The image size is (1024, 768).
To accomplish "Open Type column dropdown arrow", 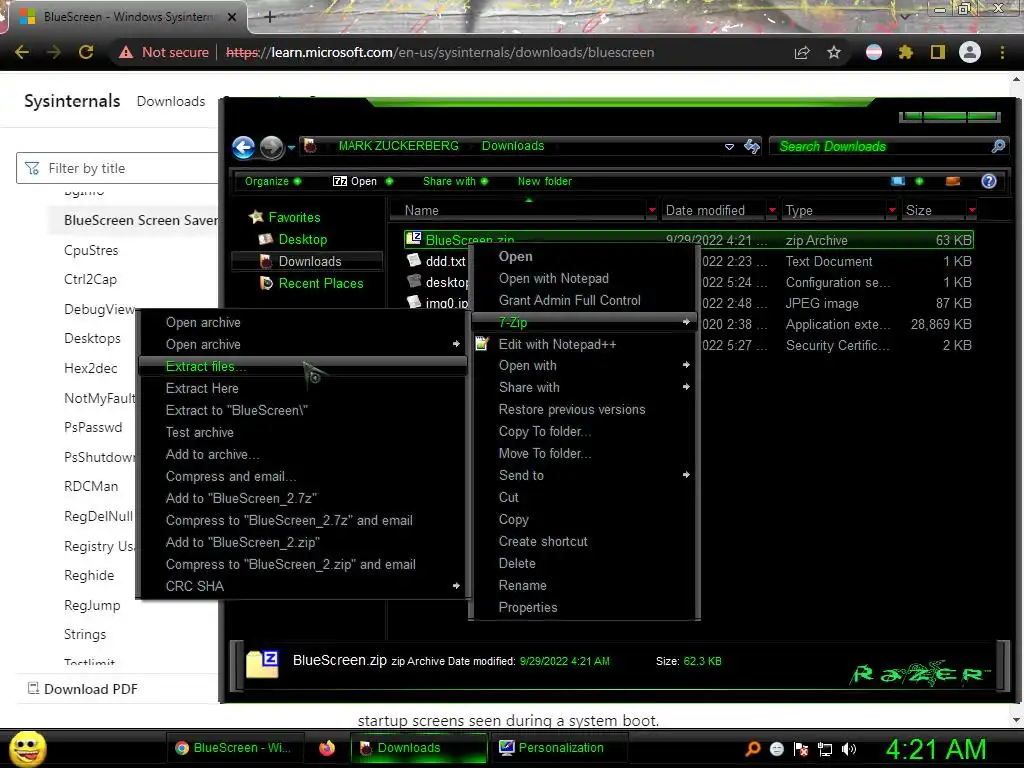I will 892,210.
